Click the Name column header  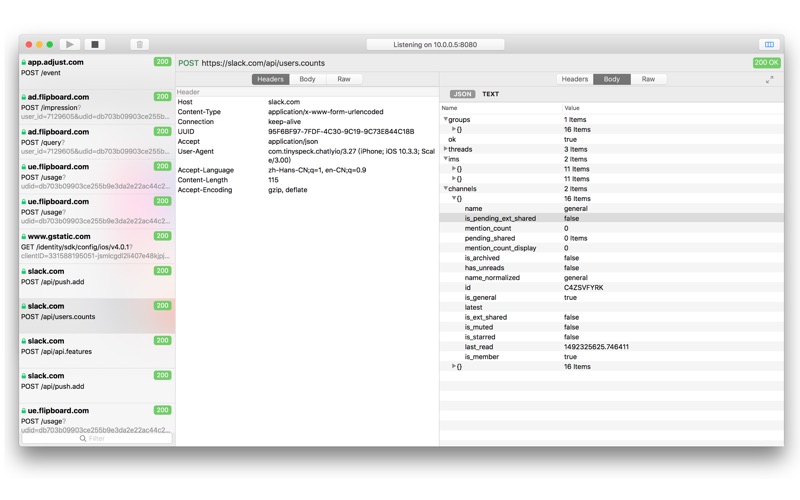(501, 108)
